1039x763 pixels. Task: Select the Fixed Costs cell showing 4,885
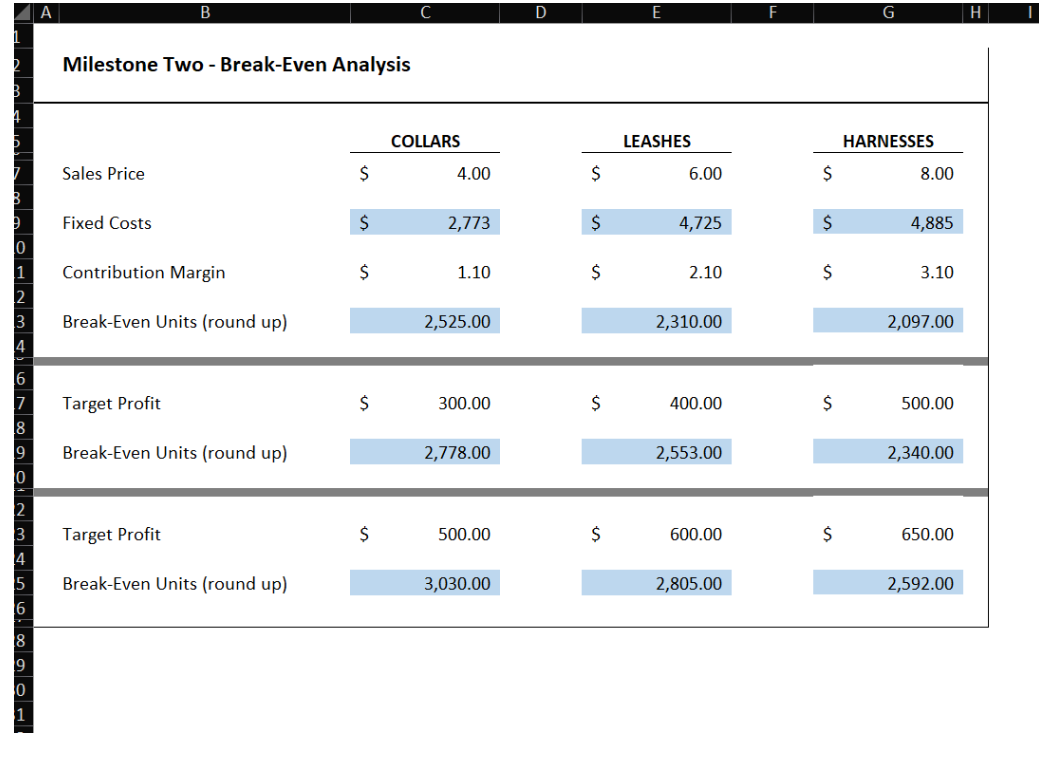click(x=887, y=222)
